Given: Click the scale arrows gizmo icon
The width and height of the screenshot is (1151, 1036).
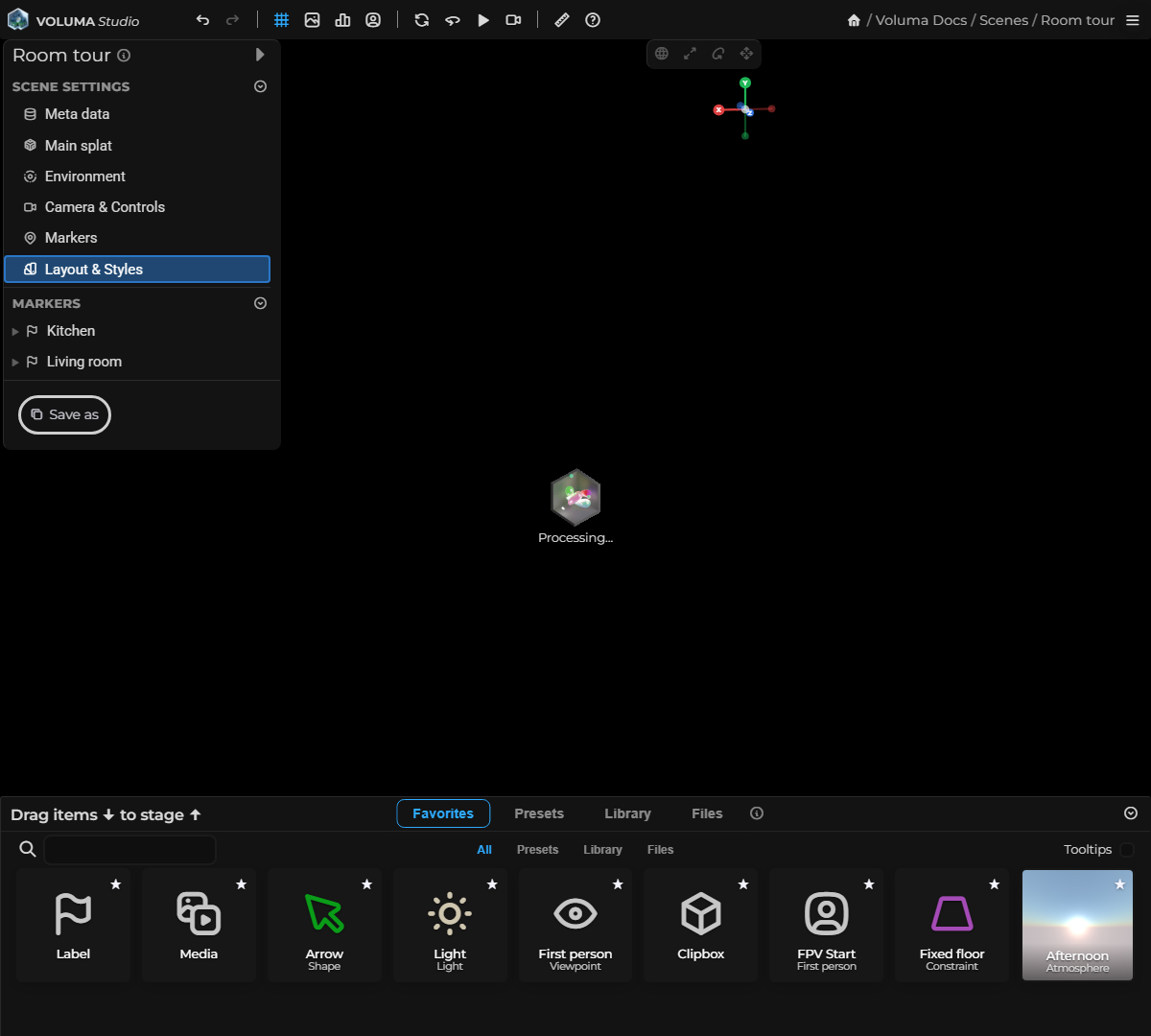Looking at the screenshot, I should (690, 54).
